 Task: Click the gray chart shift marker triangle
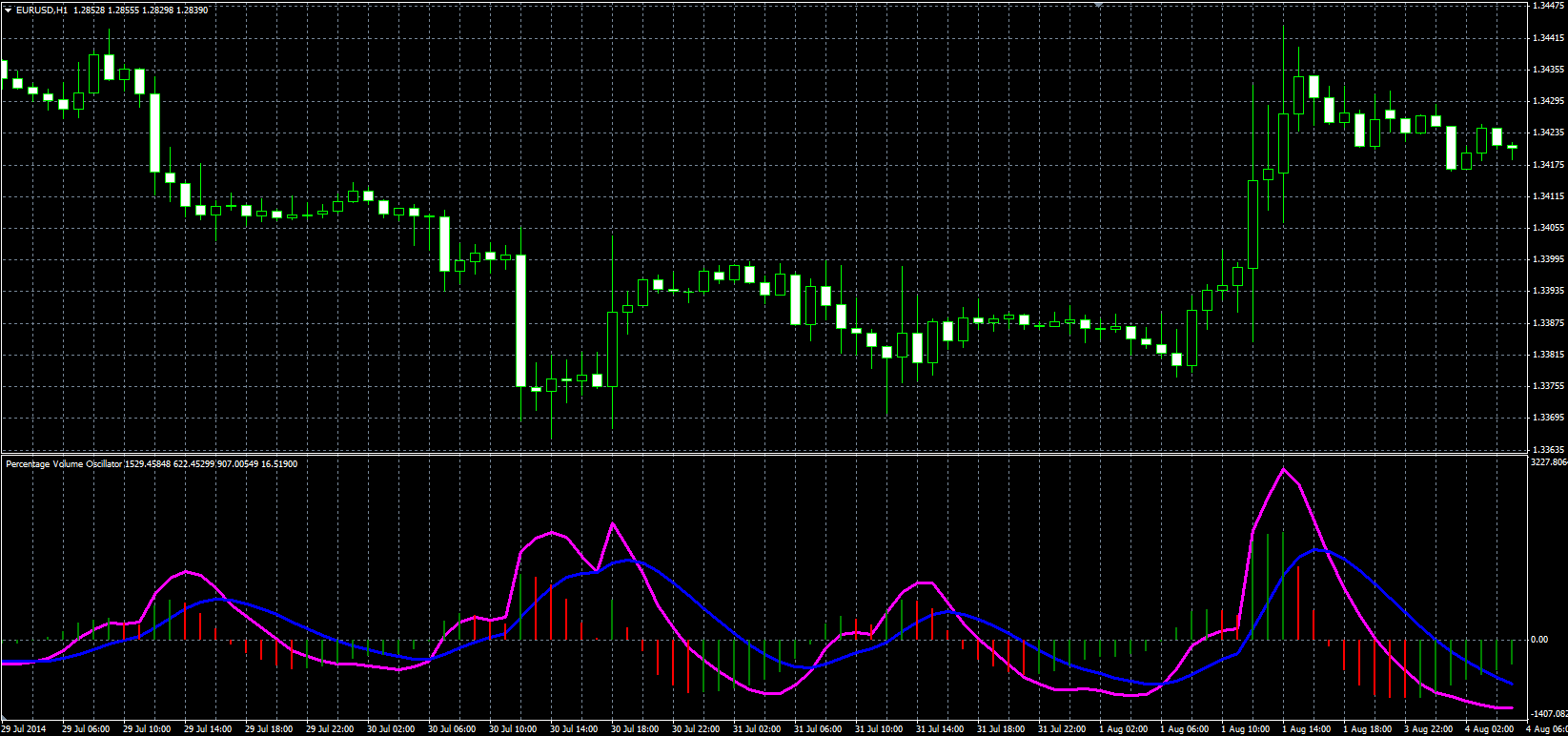tap(1099, 5)
